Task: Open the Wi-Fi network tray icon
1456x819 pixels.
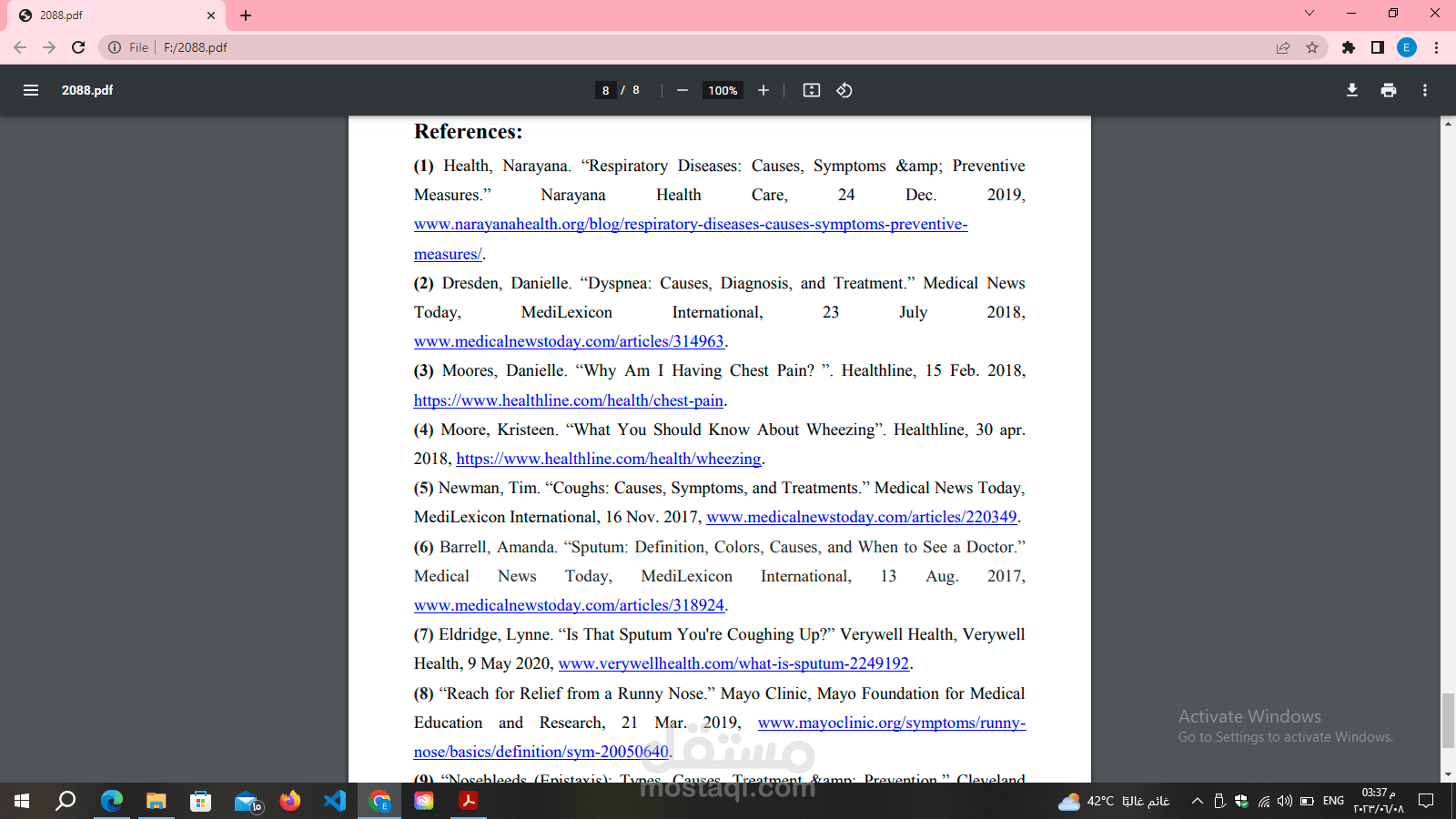Action: pyautogui.click(x=1264, y=801)
